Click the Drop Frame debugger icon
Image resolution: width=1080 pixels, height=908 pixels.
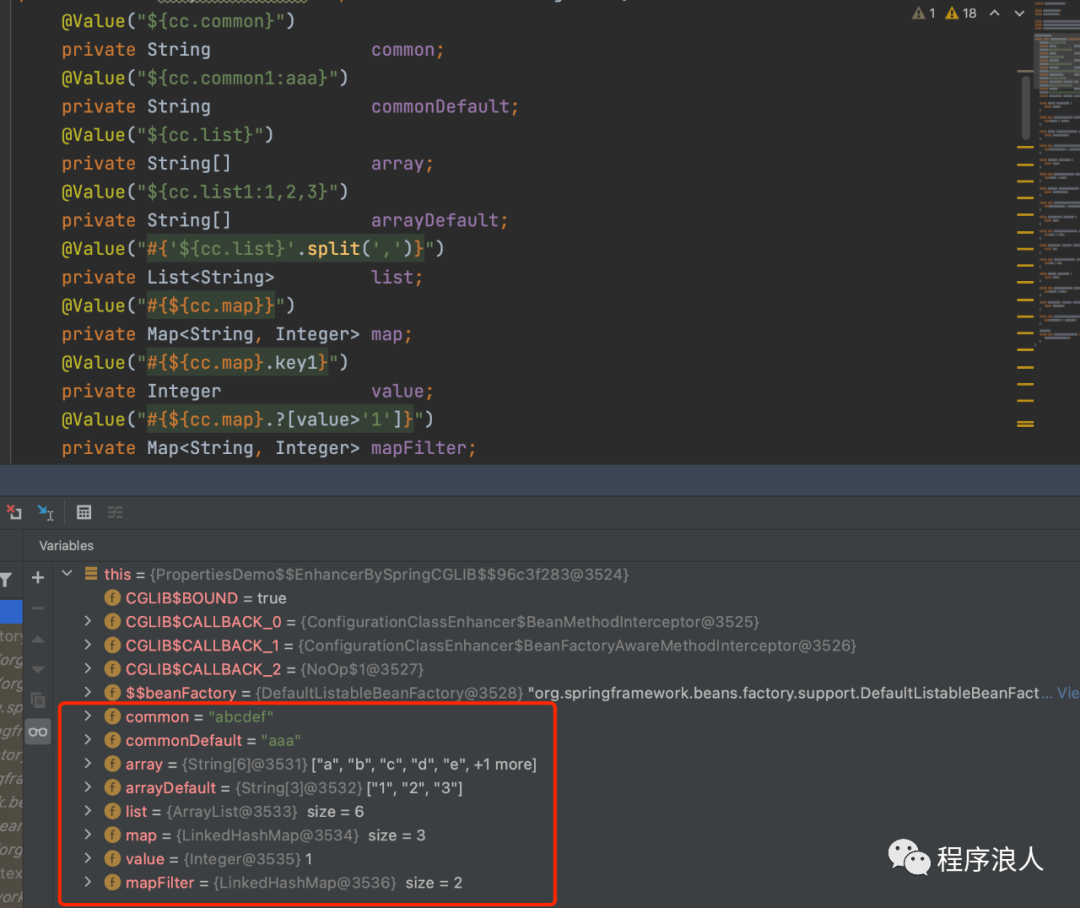pyautogui.click(x=14, y=512)
